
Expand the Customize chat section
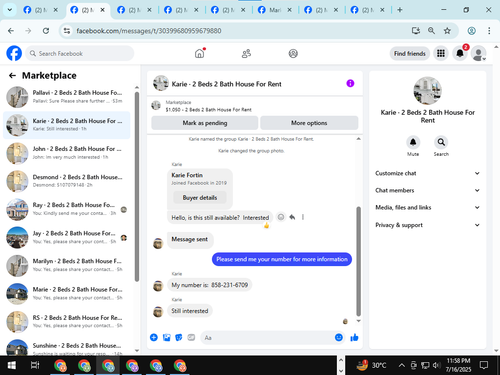click(427, 173)
